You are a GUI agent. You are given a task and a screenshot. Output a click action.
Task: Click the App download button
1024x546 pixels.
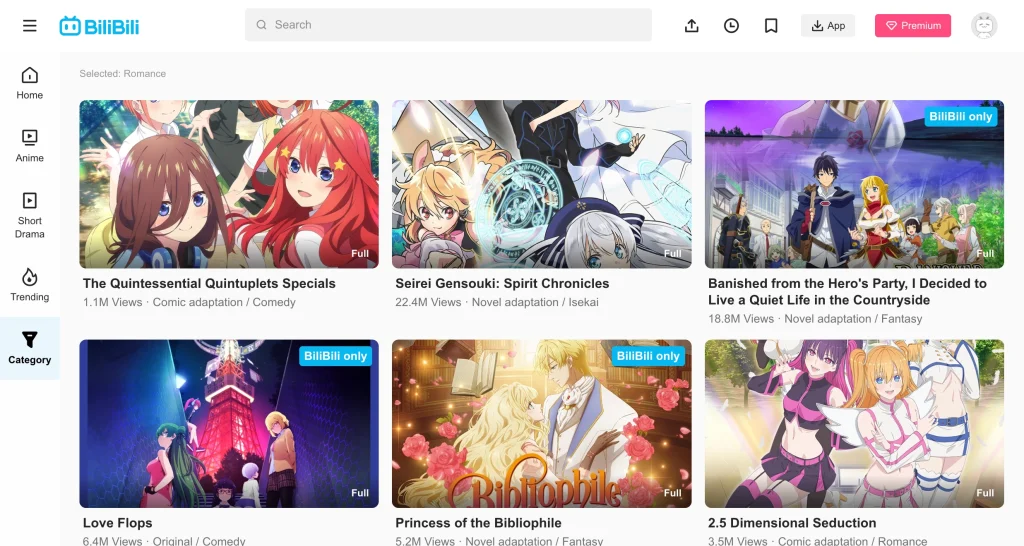pyautogui.click(x=828, y=25)
